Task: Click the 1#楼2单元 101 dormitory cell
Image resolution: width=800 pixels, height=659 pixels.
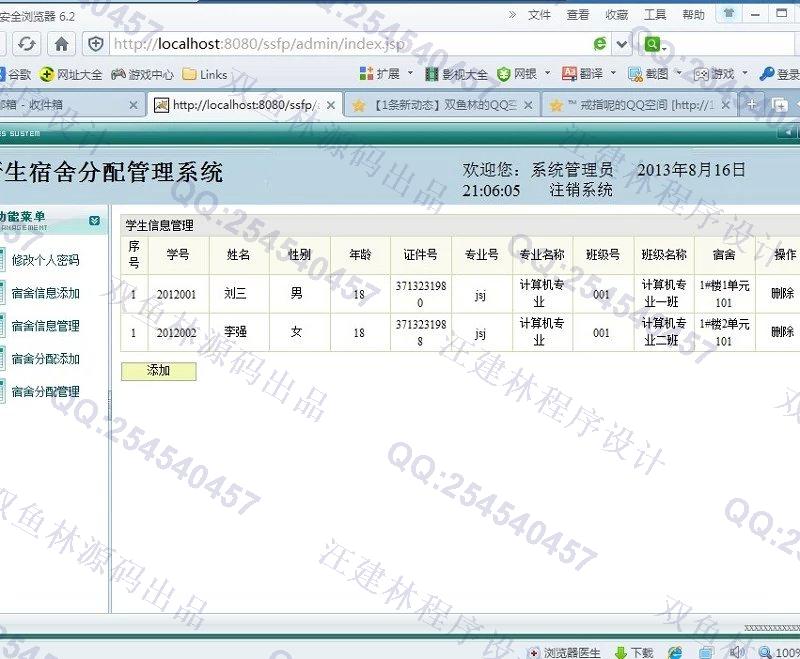Action: coord(724,332)
